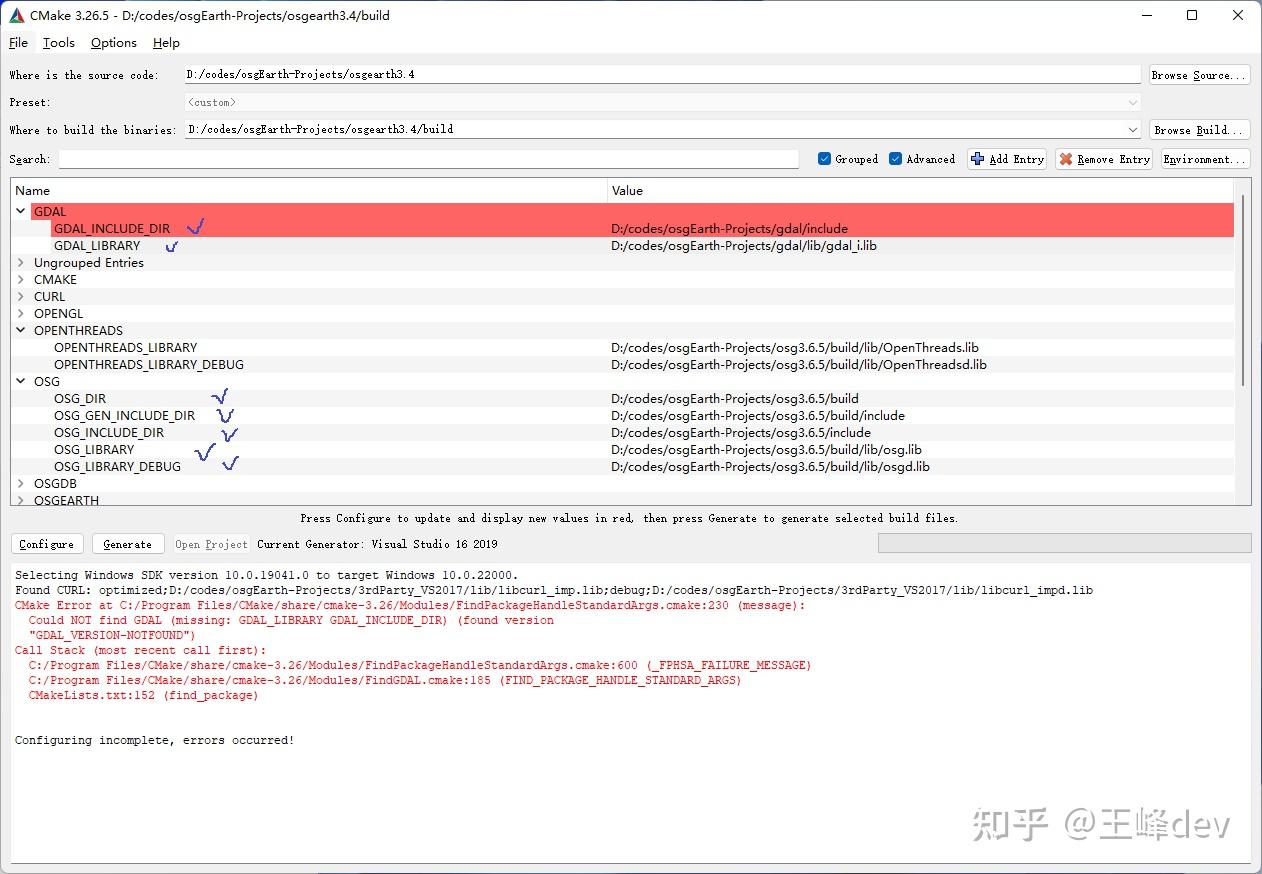Click the FindGDAL.cmake:185 call stack line
Screen dimensions: 1262x874
pos(385,680)
